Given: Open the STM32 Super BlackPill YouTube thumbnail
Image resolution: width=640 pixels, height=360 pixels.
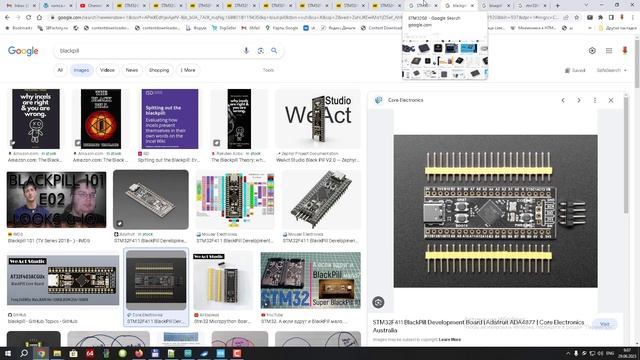Looking at the screenshot, I should click(x=311, y=280).
